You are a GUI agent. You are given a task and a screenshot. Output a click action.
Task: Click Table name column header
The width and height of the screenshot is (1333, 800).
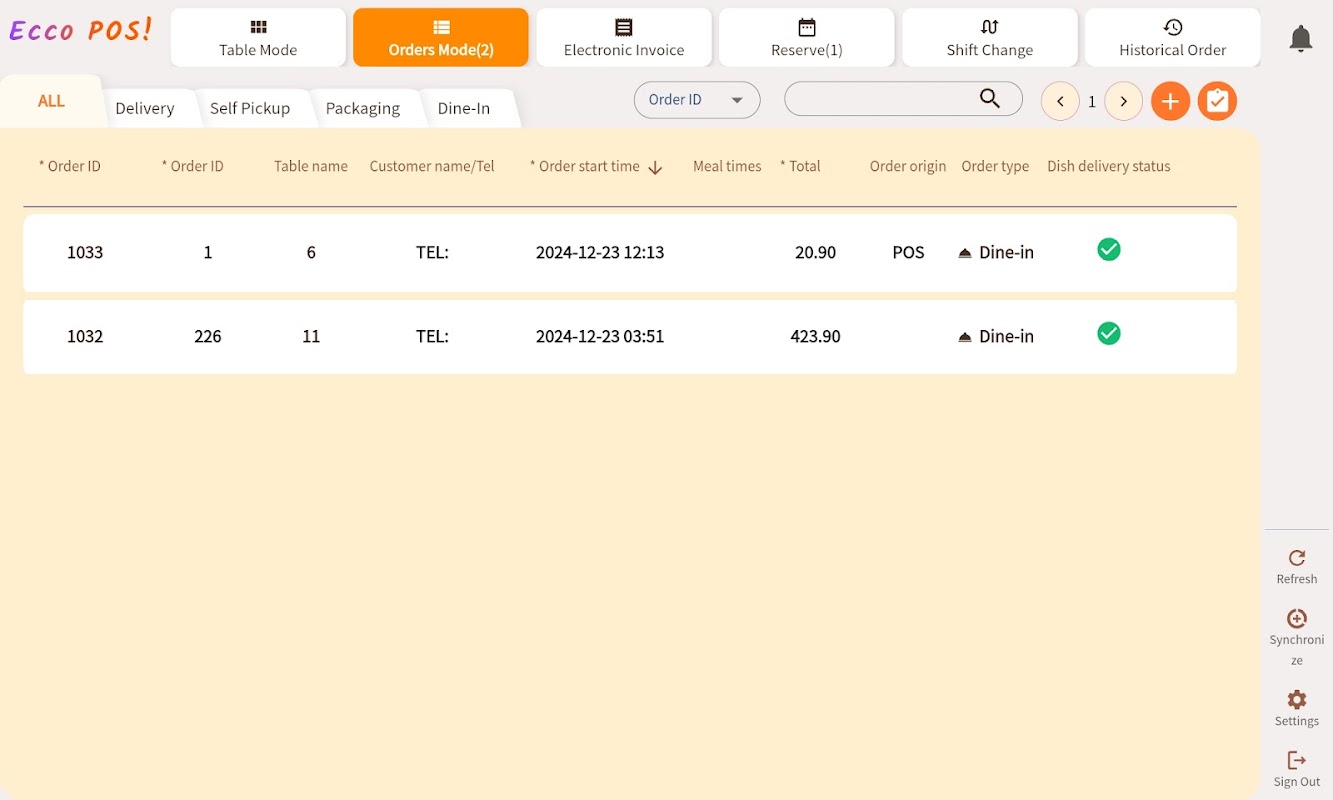click(311, 167)
